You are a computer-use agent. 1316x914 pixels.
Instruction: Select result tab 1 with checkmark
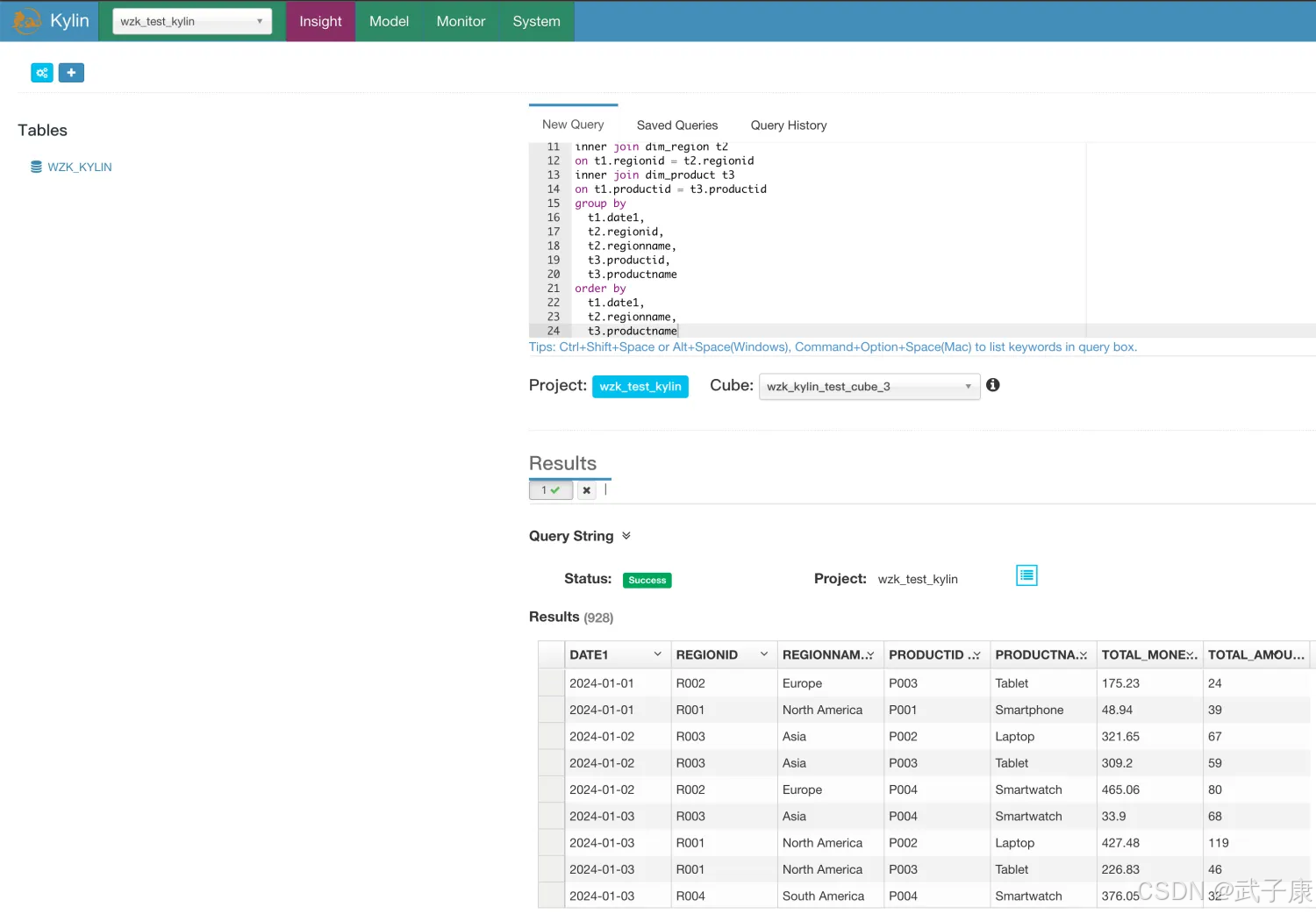(x=550, y=490)
